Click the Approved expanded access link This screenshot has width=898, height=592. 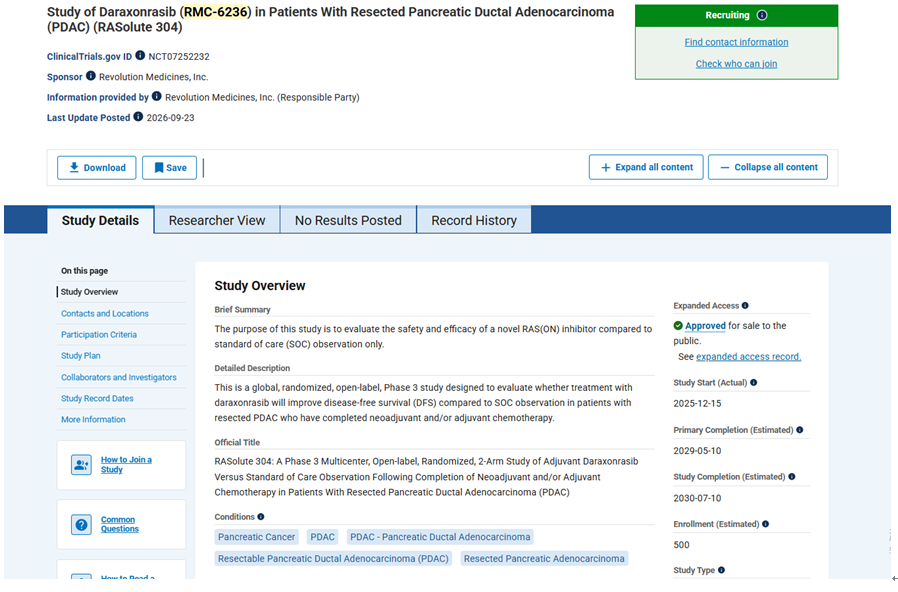[x=706, y=326]
